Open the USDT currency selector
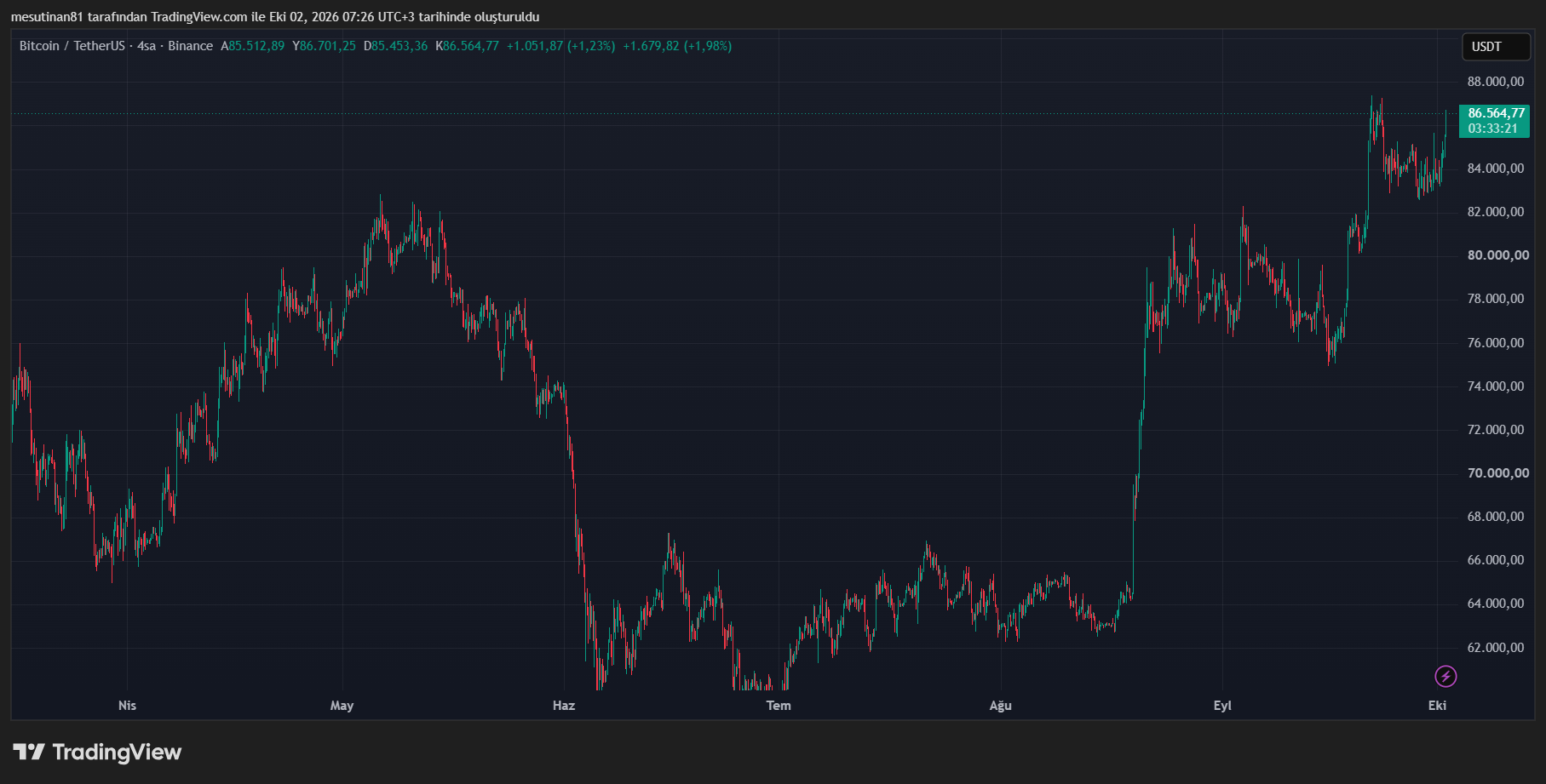Viewport: 1546px width, 784px height. (1496, 47)
